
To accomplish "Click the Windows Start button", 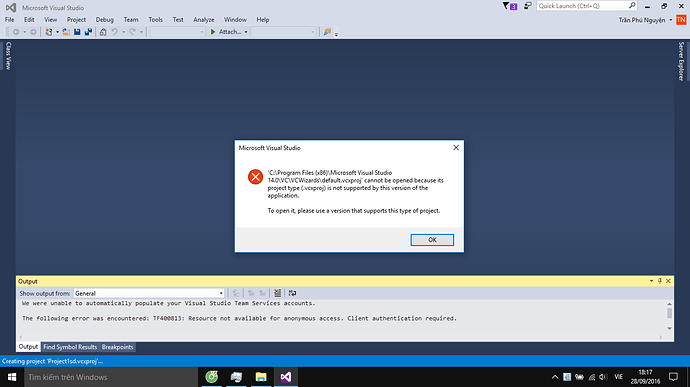I will click(x=12, y=377).
